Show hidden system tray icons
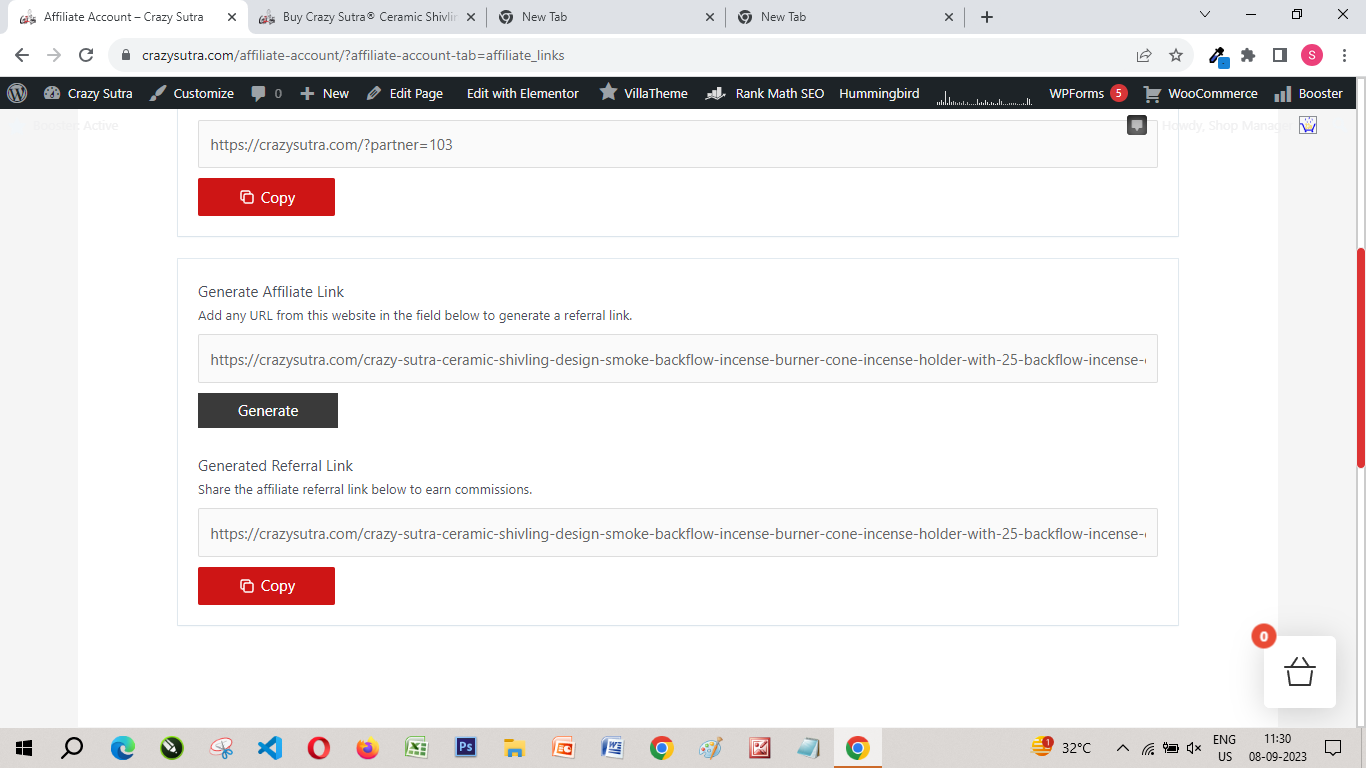1366x768 pixels. (1122, 748)
